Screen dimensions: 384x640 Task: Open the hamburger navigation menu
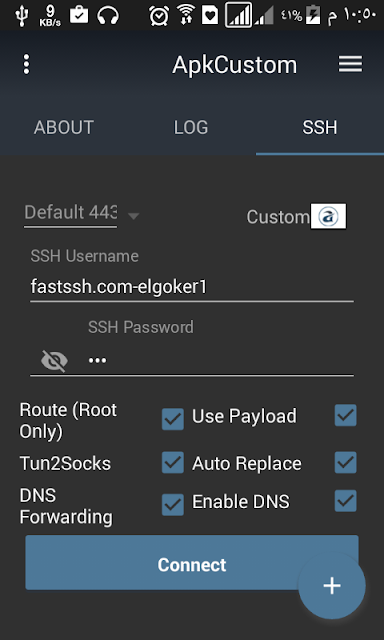click(x=350, y=64)
